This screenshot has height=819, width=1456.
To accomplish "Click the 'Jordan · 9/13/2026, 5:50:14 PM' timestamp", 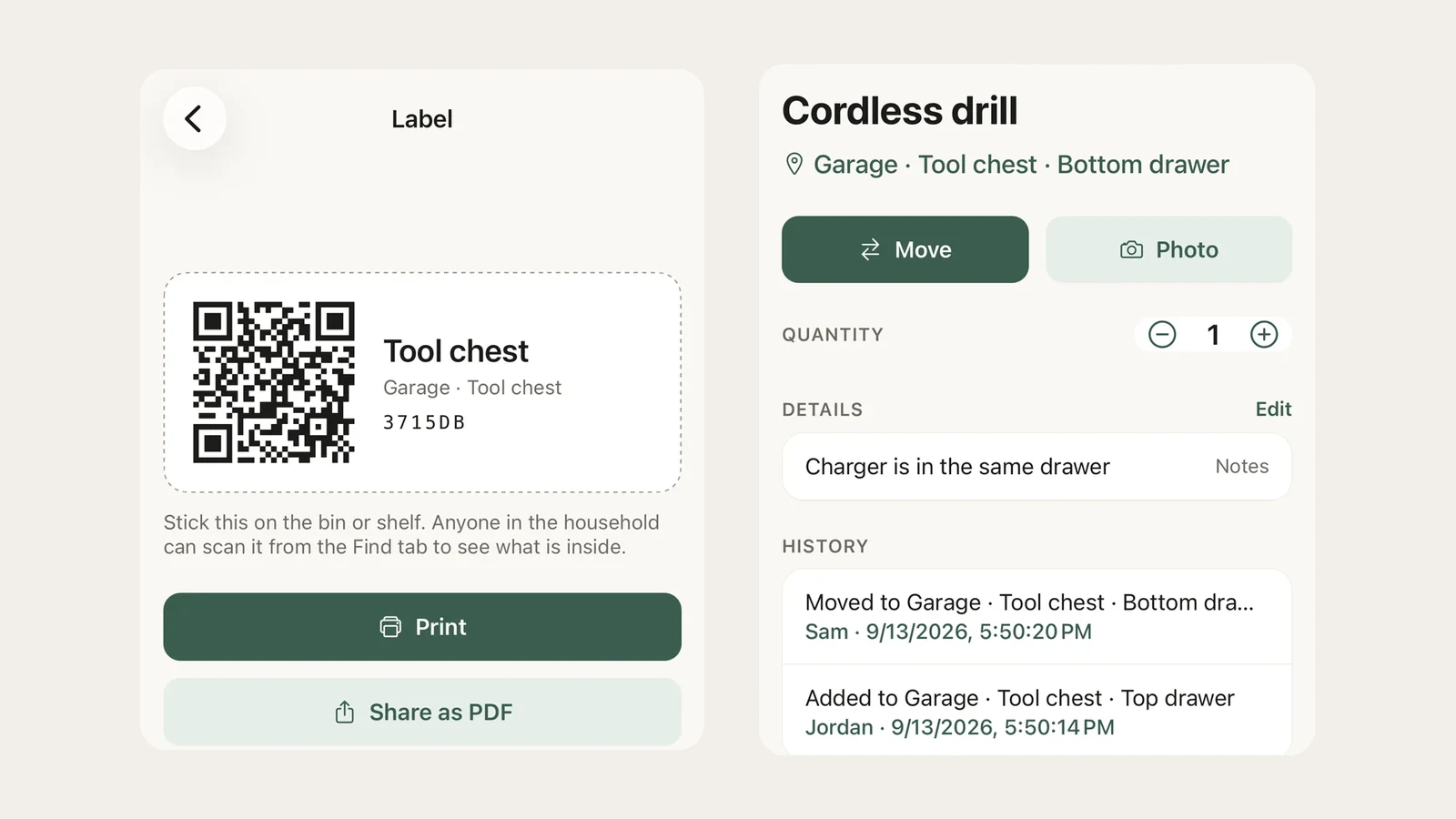I will [x=960, y=727].
